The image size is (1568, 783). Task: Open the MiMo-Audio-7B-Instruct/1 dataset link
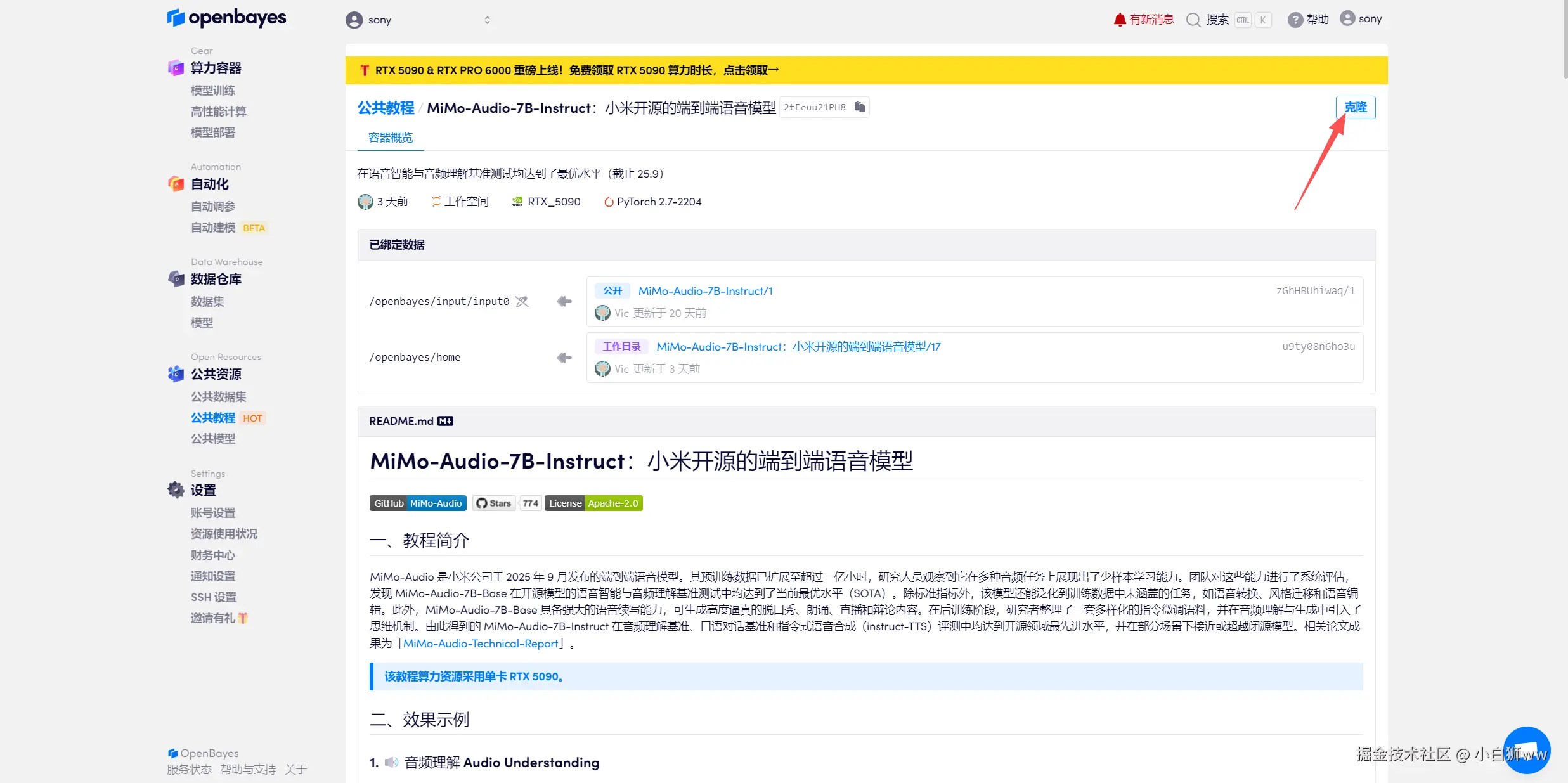click(705, 291)
